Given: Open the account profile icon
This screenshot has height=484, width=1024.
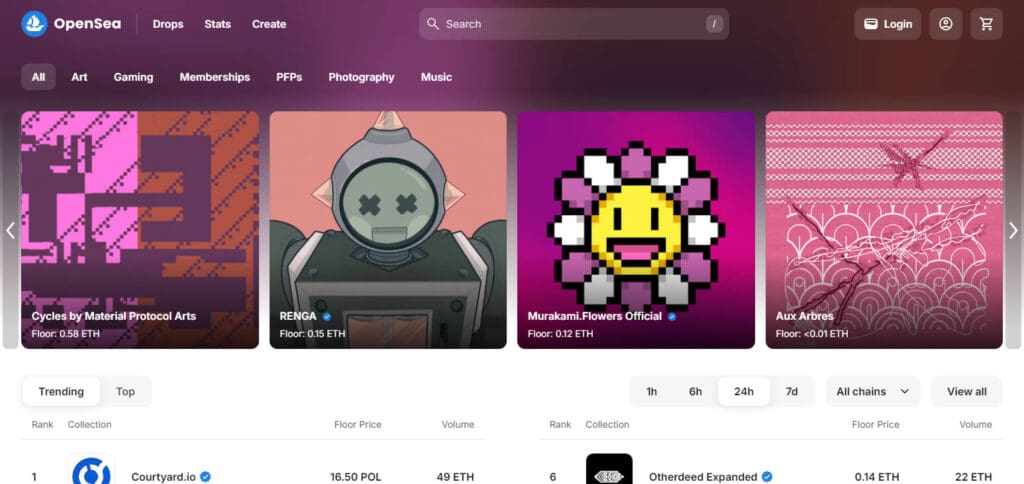Looking at the screenshot, I should coord(946,24).
